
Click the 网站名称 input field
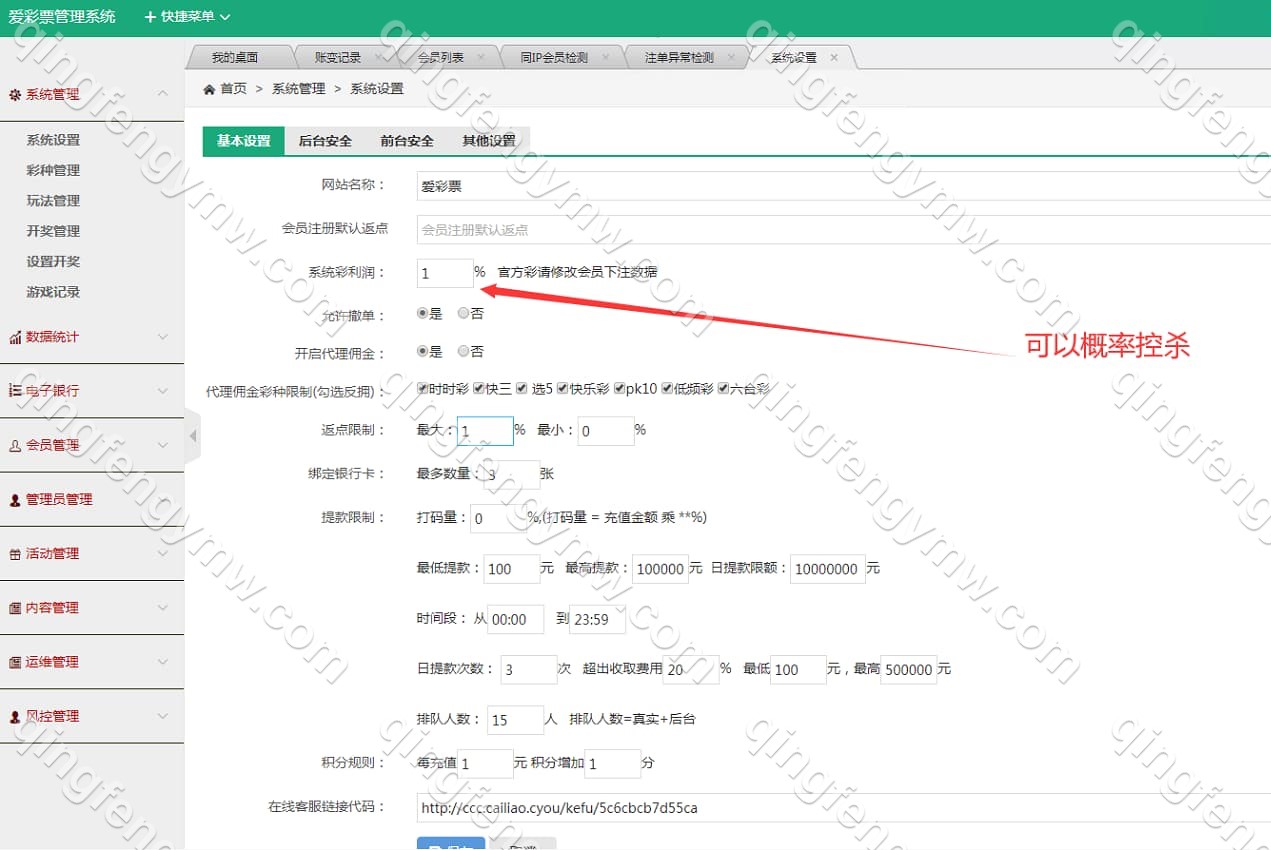click(840, 186)
